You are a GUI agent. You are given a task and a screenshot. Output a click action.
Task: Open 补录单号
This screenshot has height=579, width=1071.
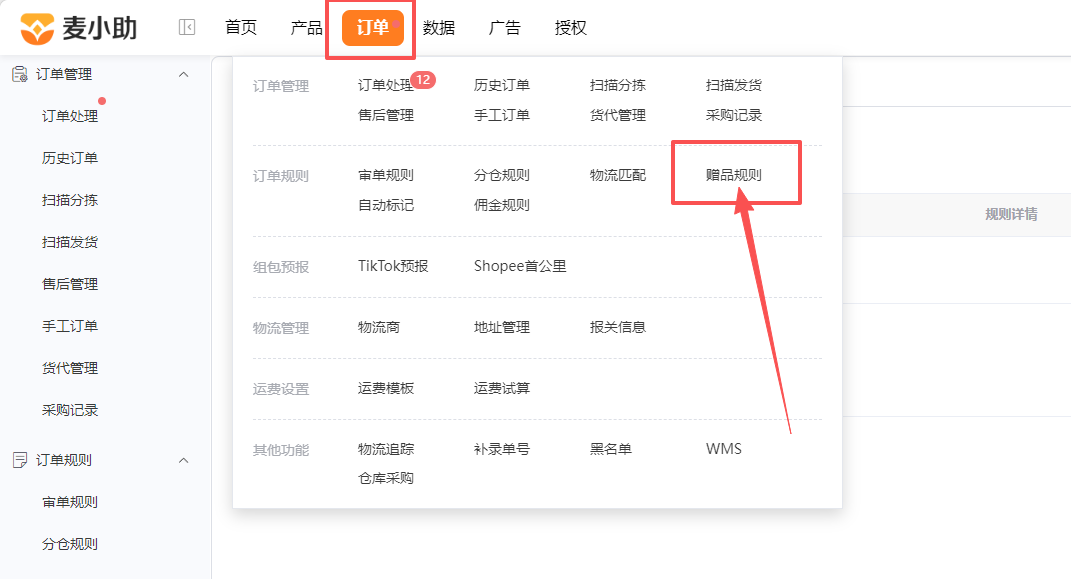(x=502, y=449)
